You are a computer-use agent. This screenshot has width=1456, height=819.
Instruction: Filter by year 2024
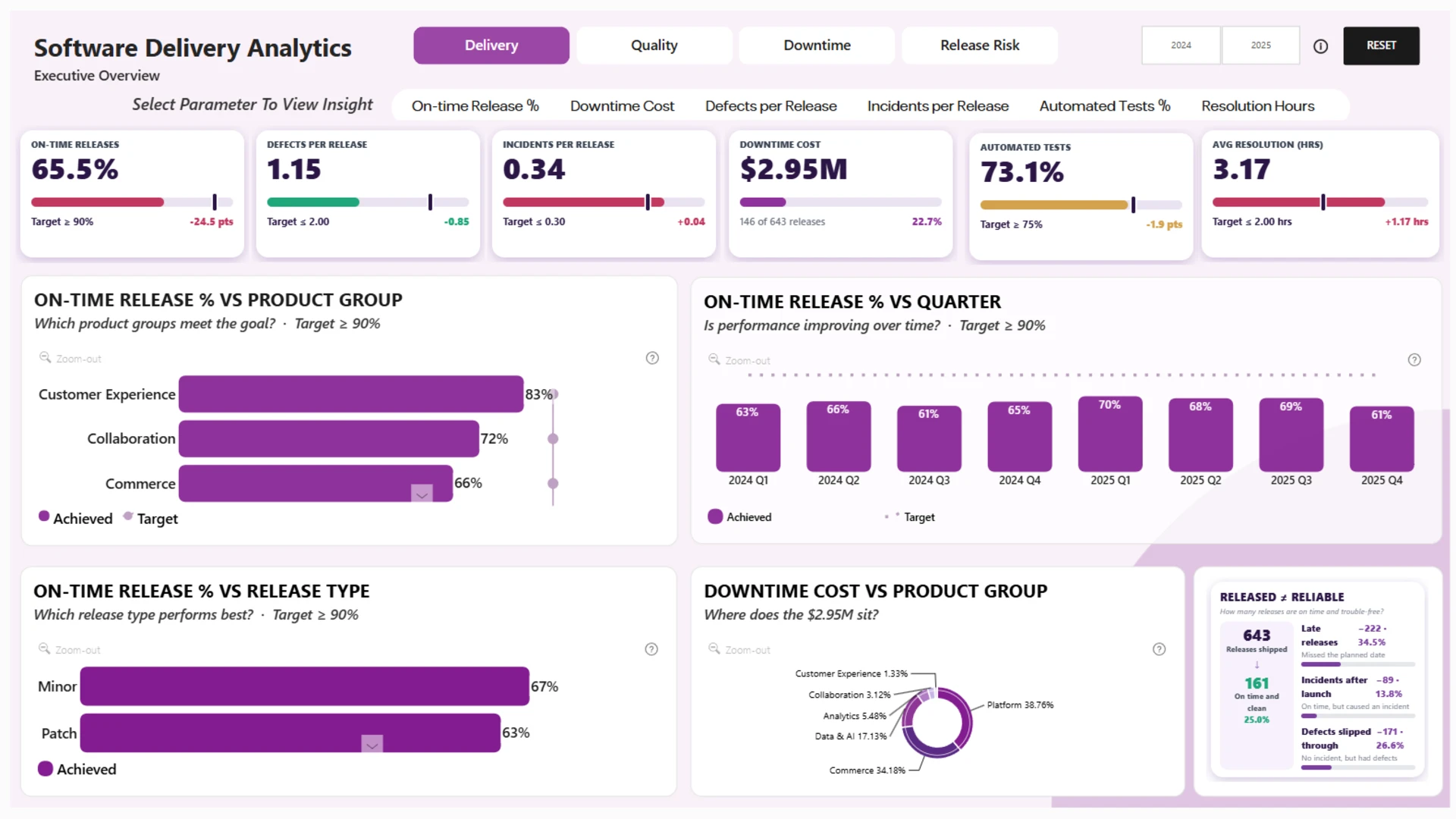[x=1181, y=45]
